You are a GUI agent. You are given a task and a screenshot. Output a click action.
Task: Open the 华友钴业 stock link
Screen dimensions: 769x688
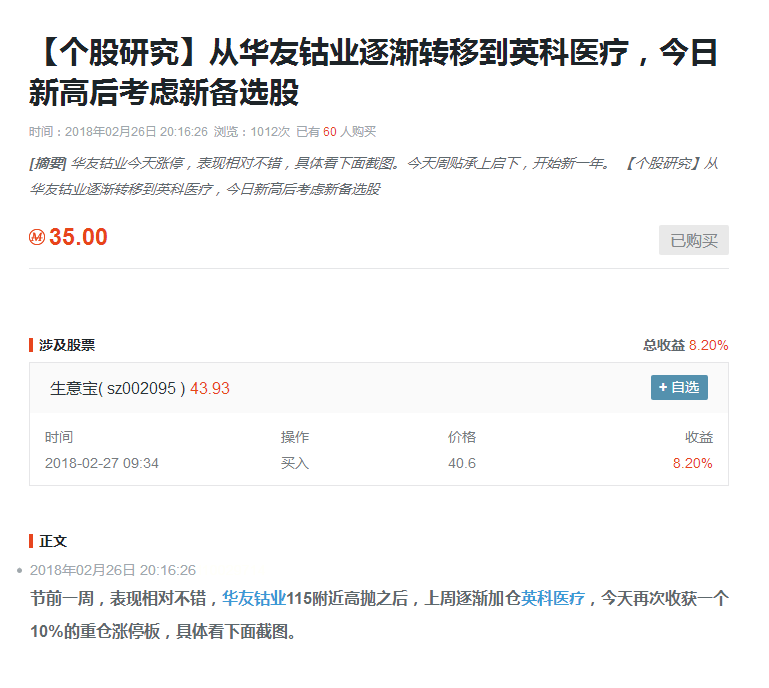coord(254,599)
